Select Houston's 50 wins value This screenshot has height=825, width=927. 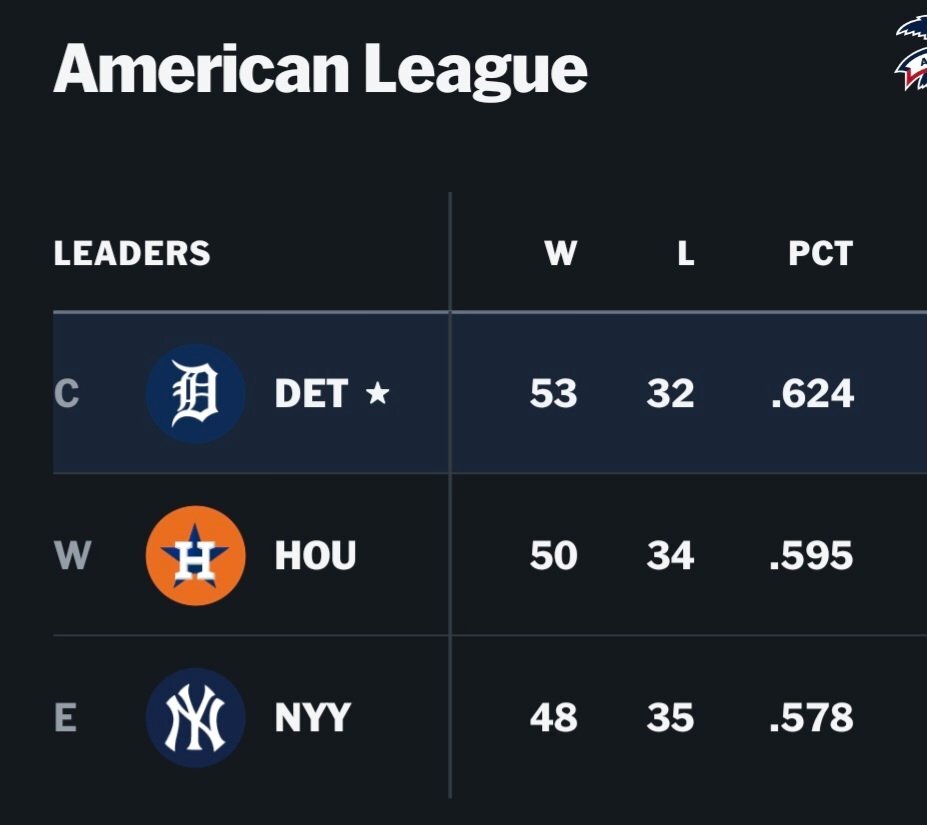[x=553, y=555]
